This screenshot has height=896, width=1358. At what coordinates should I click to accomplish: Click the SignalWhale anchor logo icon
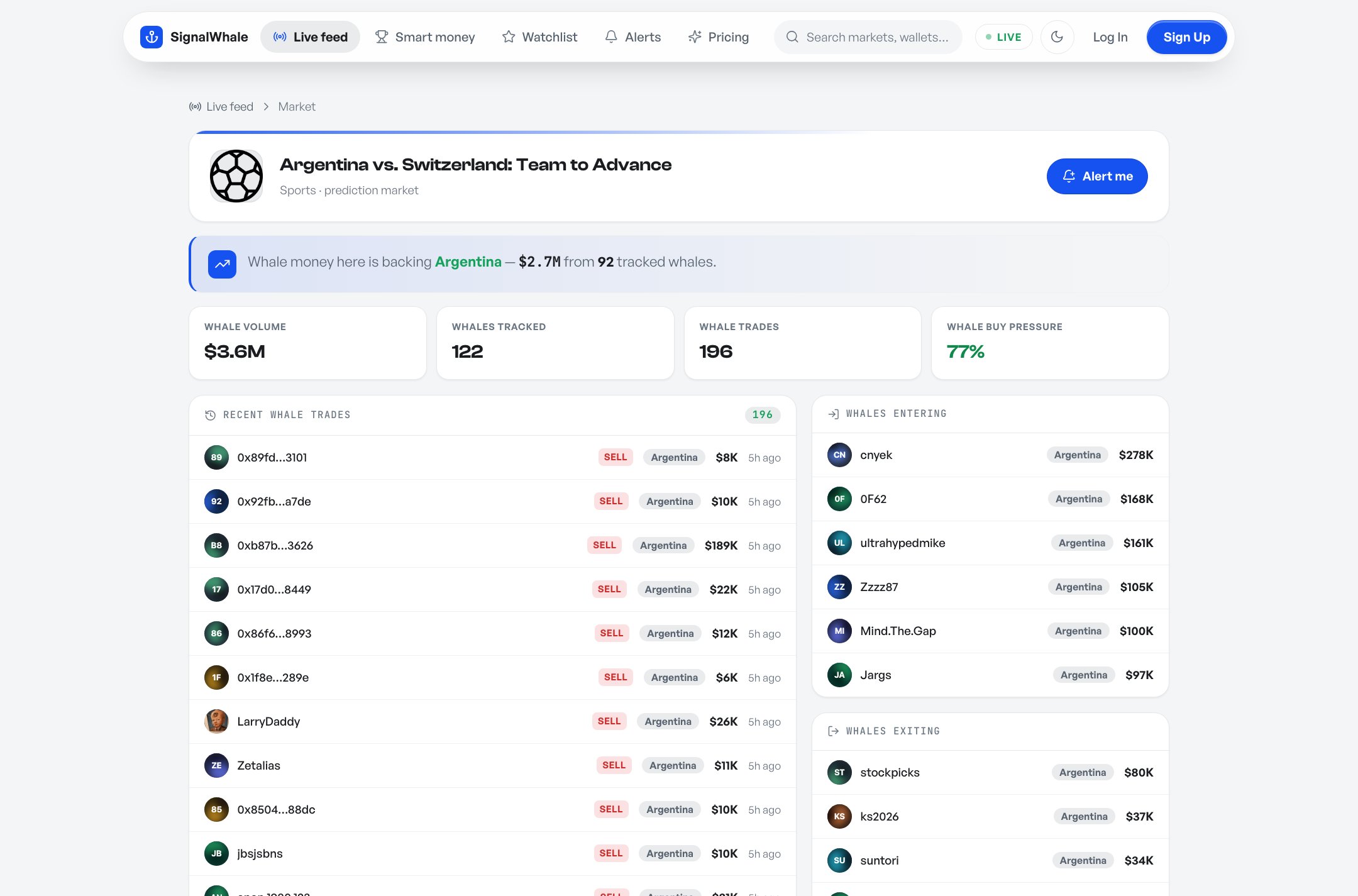pyautogui.click(x=152, y=37)
